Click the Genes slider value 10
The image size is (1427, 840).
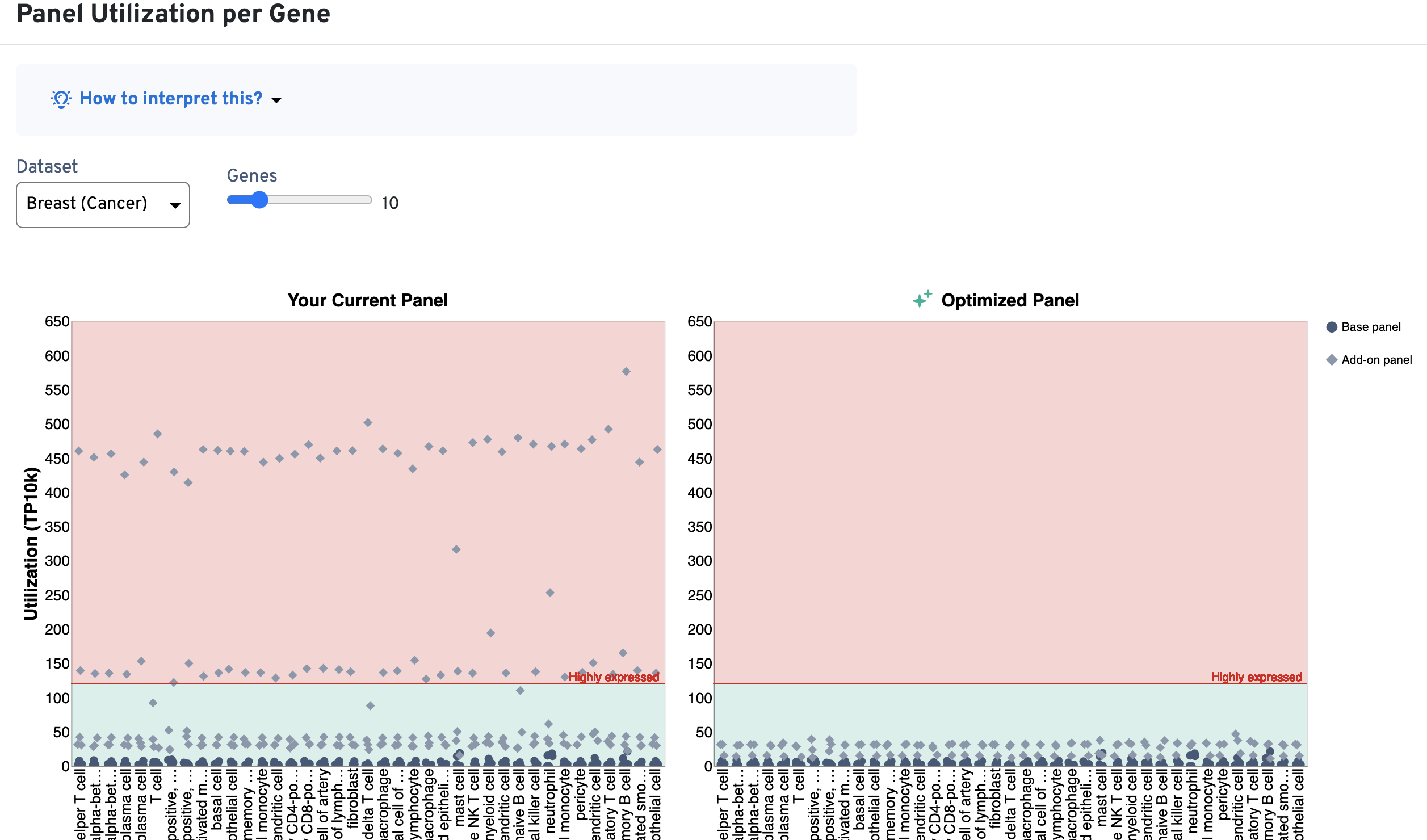[x=390, y=203]
